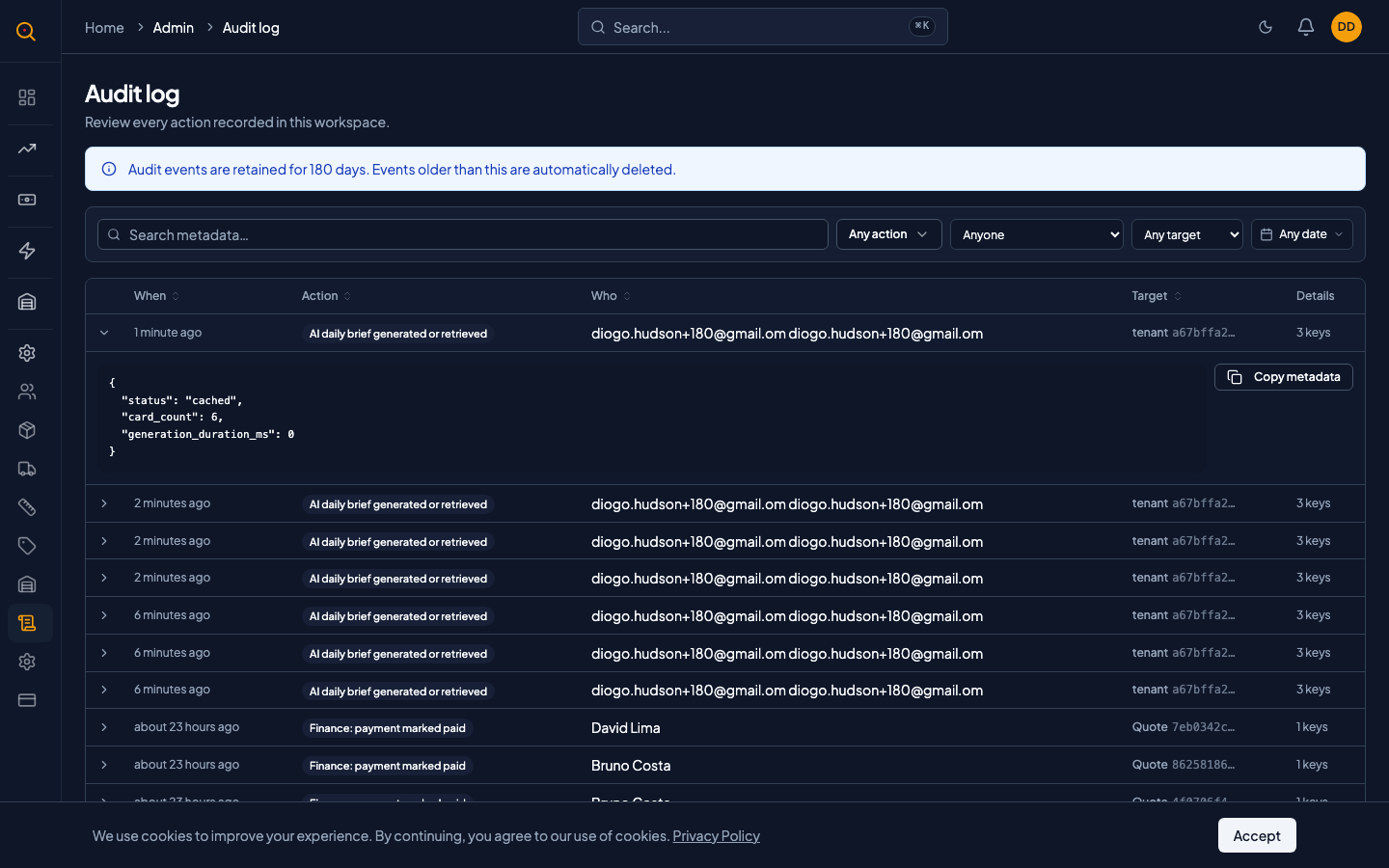Sort by the When column

click(x=156, y=296)
